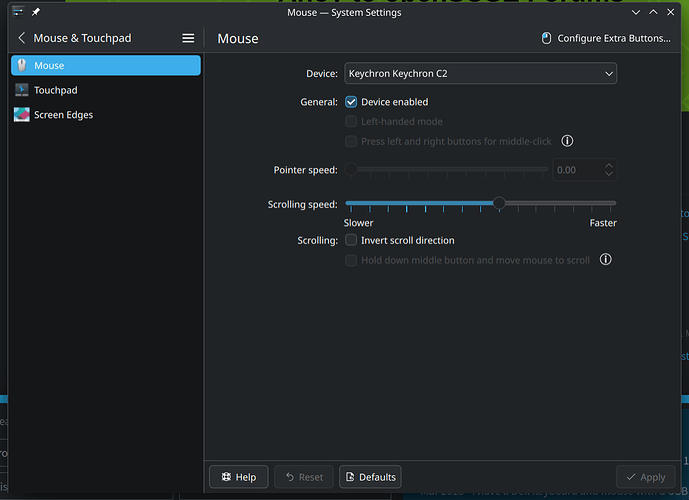This screenshot has height=500, width=689.
Task: Go back using the Mouse & Touchpad arrow
Action: 22,38
